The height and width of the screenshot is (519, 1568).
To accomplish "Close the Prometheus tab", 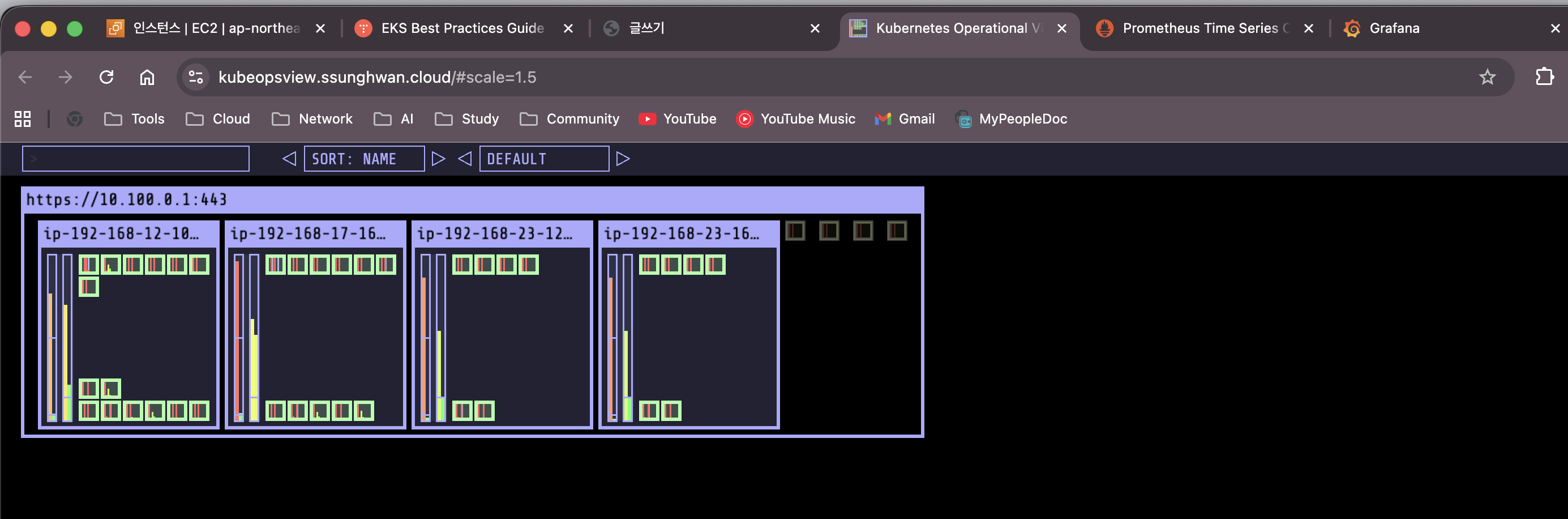I will [1308, 29].
